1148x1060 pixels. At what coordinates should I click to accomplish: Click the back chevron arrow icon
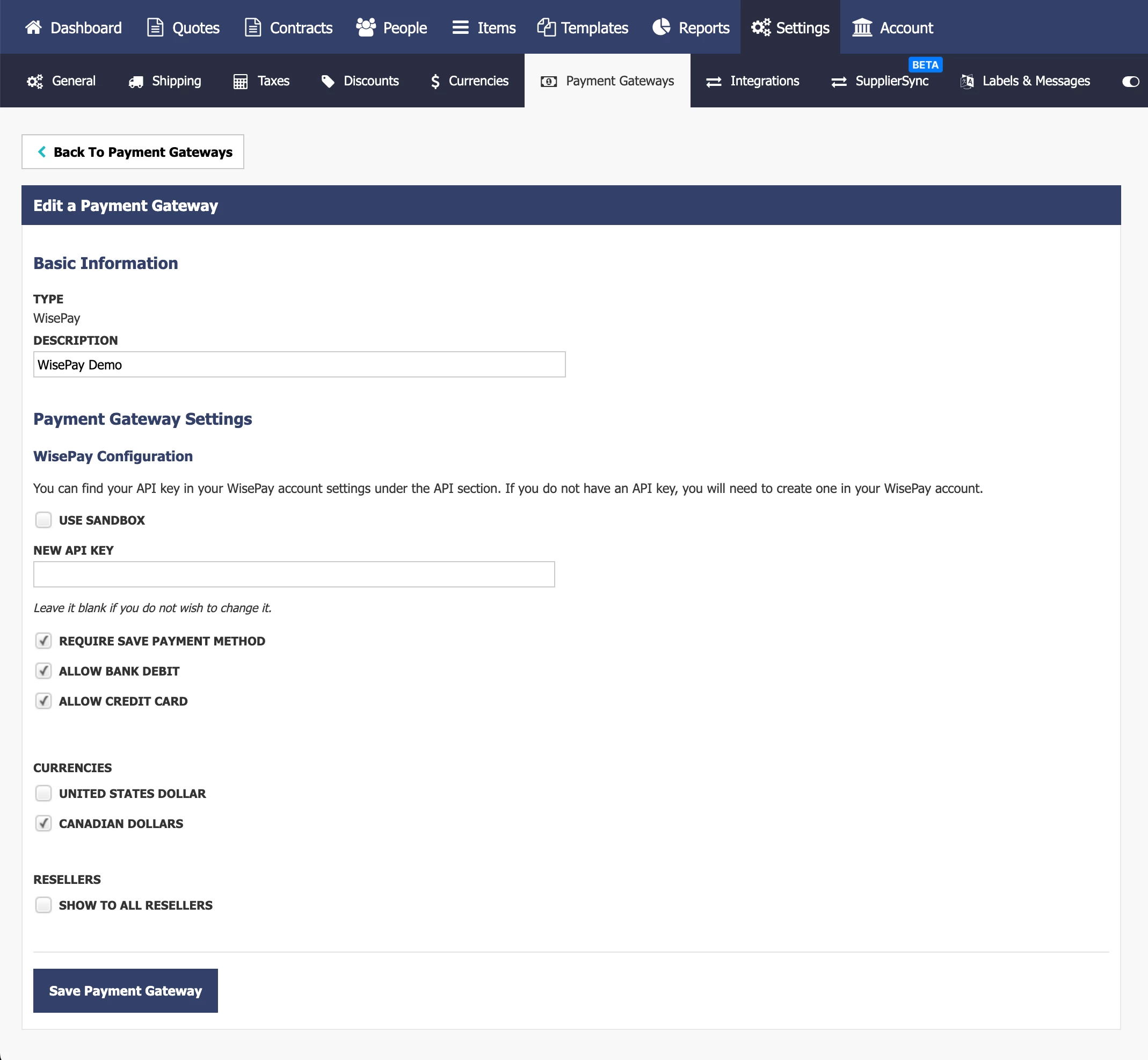click(42, 151)
